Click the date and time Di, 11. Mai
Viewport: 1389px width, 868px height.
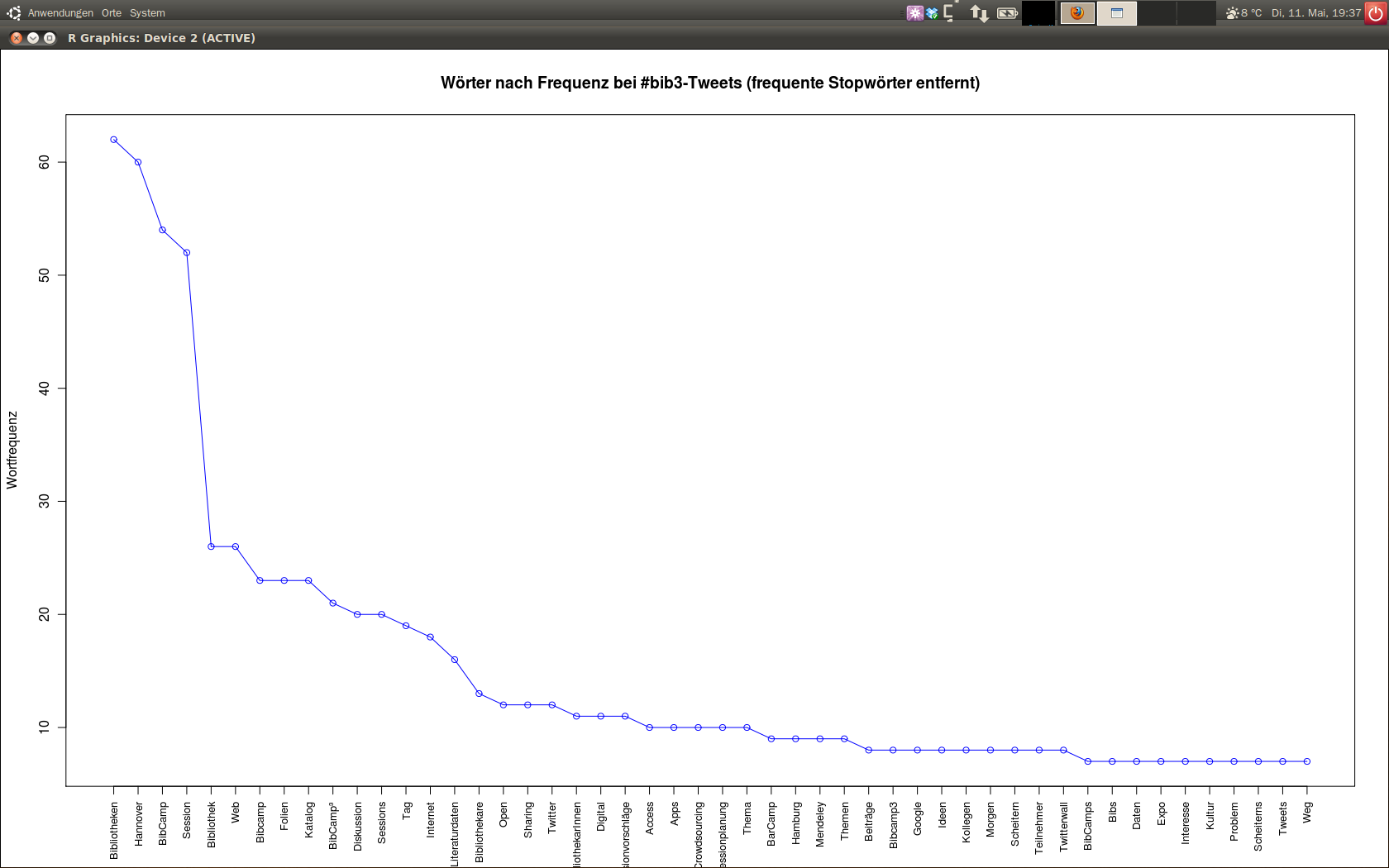pyautogui.click(x=1316, y=13)
